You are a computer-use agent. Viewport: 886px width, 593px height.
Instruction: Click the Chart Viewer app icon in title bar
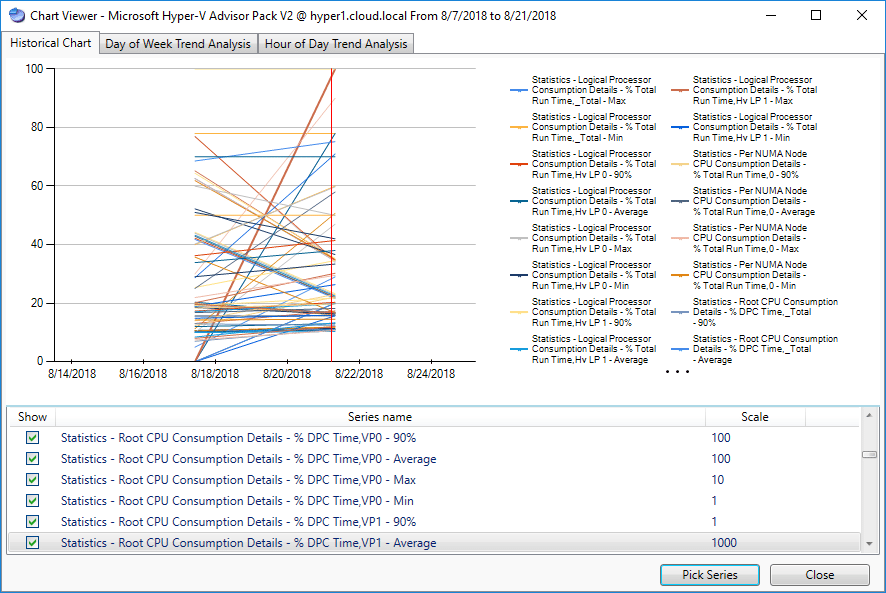(x=14, y=16)
